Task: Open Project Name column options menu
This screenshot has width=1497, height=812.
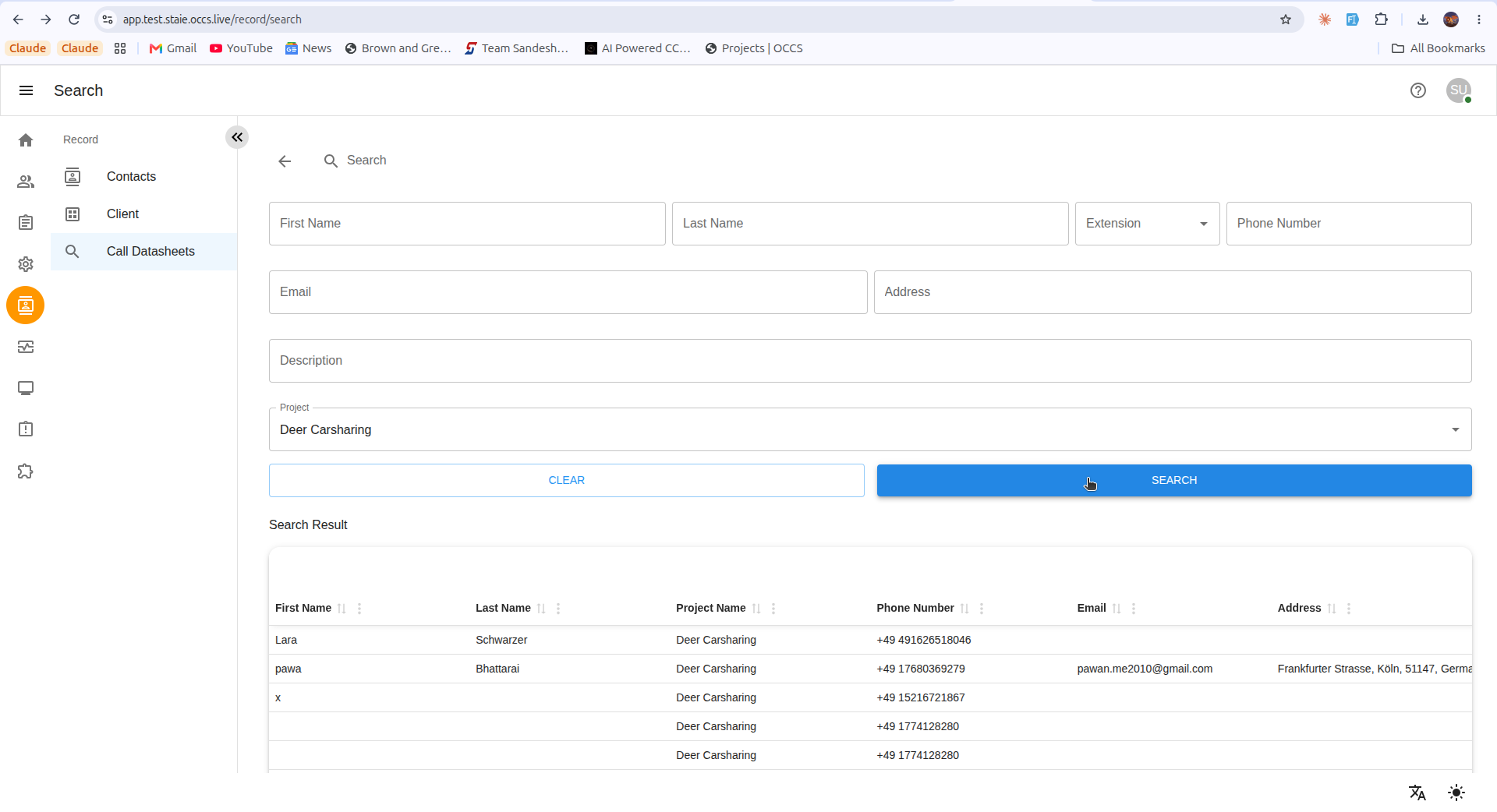Action: (773, 609)
